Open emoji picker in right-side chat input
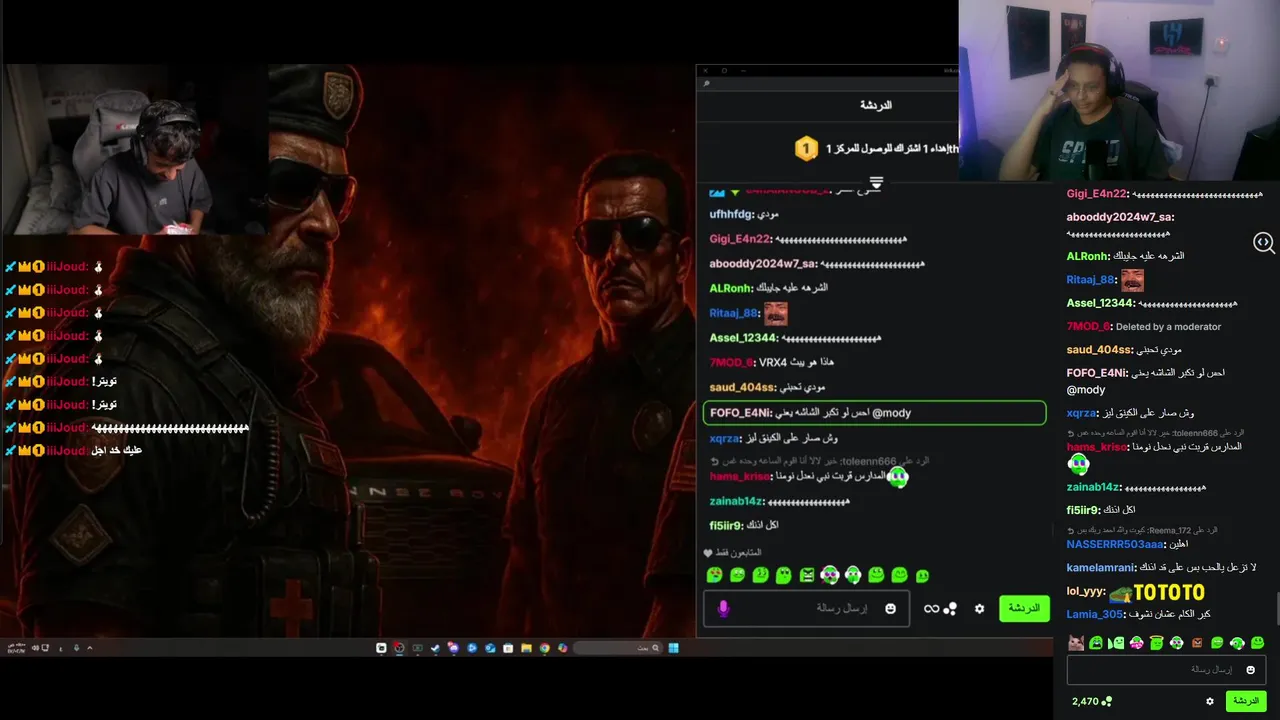 (x=1250, y=670)
